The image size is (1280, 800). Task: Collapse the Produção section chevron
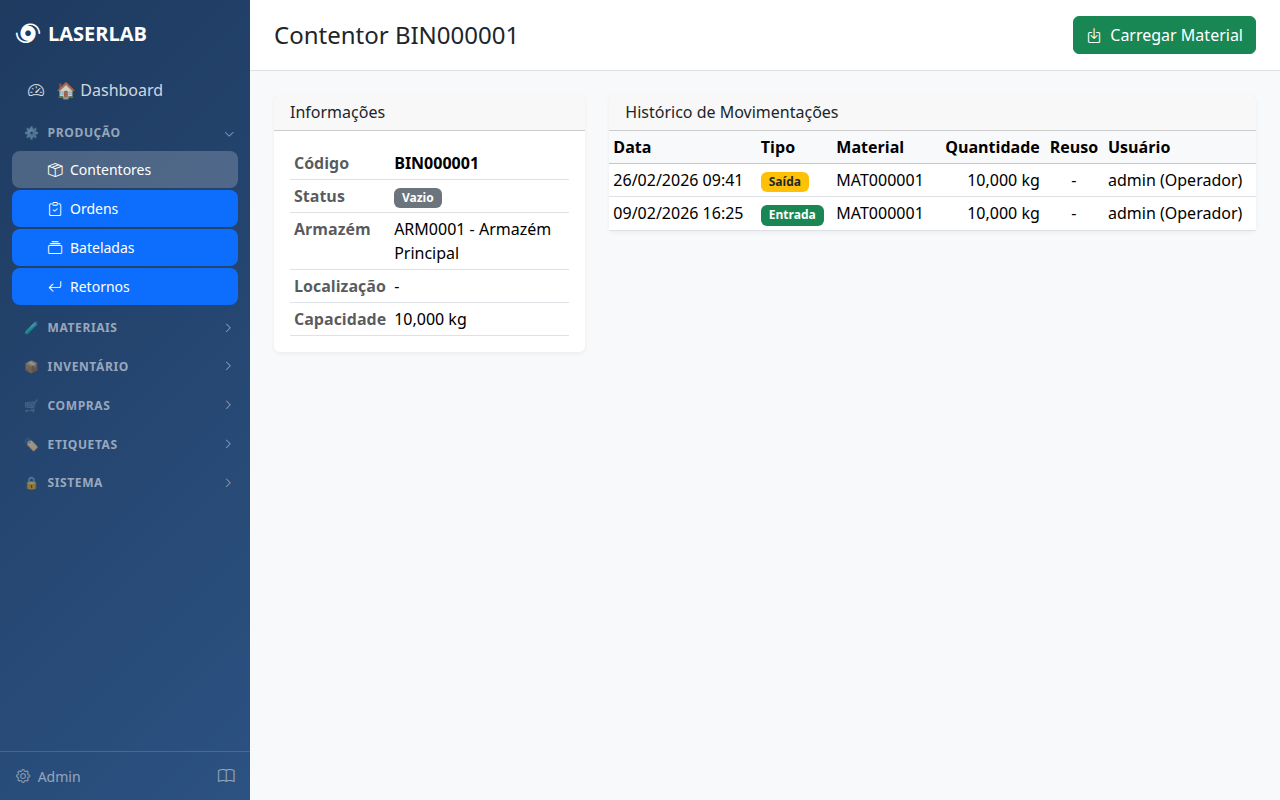tap(228, 133)
